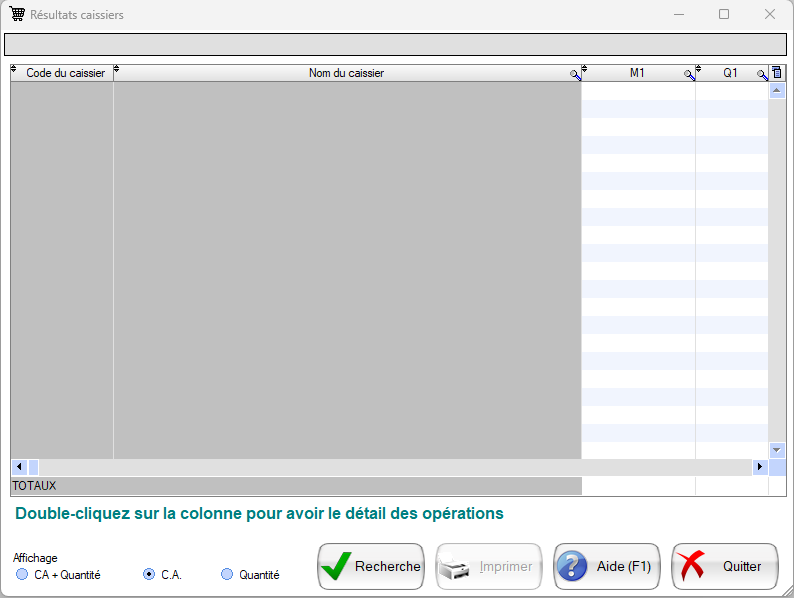Image resolution: width=794 pixels, height=598 pixels.
Task: Click the search magnifier in Q1 column header
Action: tap(762, 75)
